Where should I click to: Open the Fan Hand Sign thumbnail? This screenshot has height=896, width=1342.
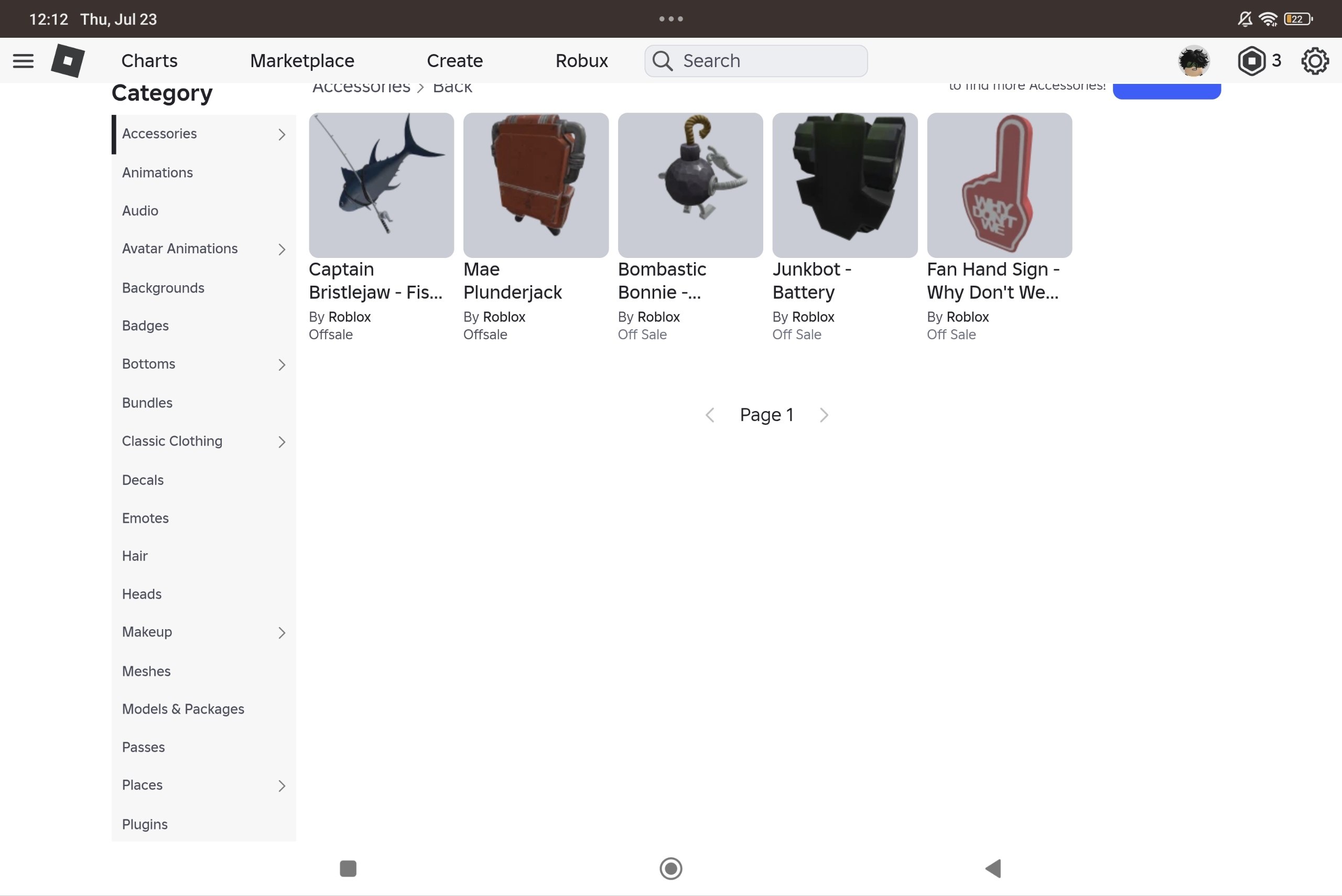(x=1000, y=185)
